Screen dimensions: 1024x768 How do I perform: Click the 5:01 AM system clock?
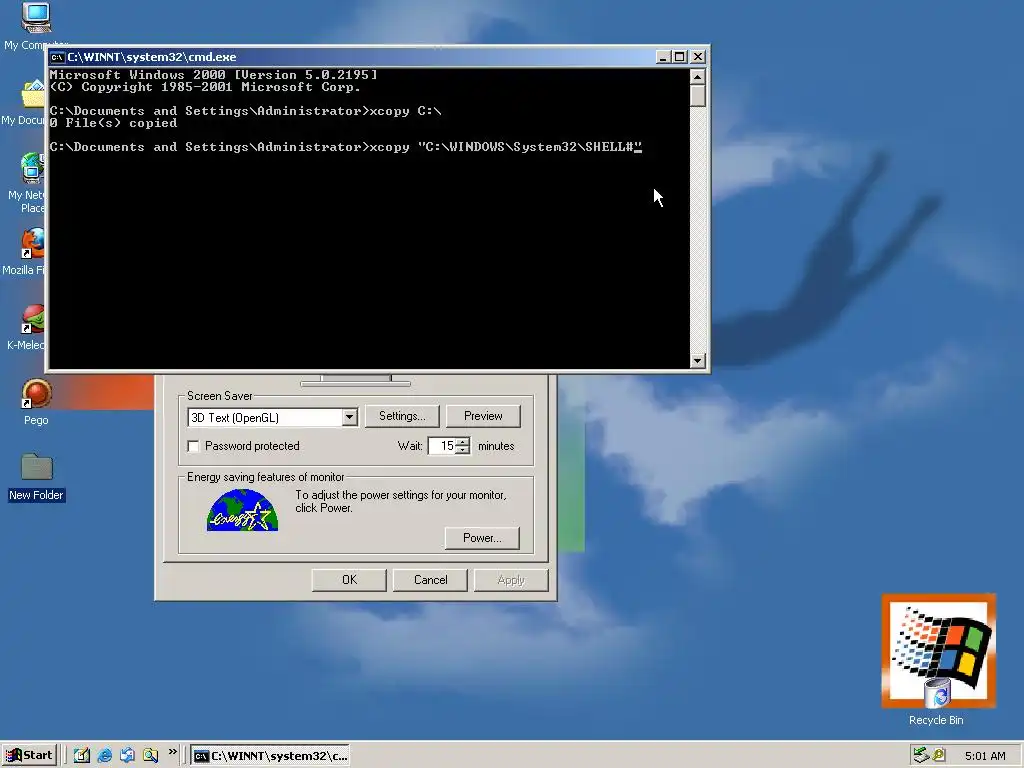coord(985,756)
